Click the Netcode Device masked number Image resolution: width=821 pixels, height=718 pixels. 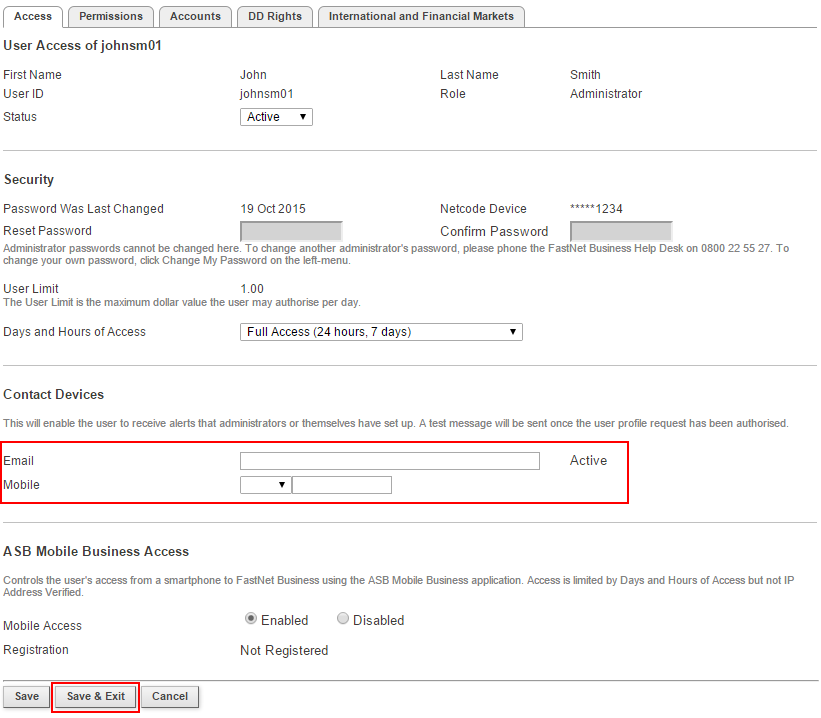(596, 209)
